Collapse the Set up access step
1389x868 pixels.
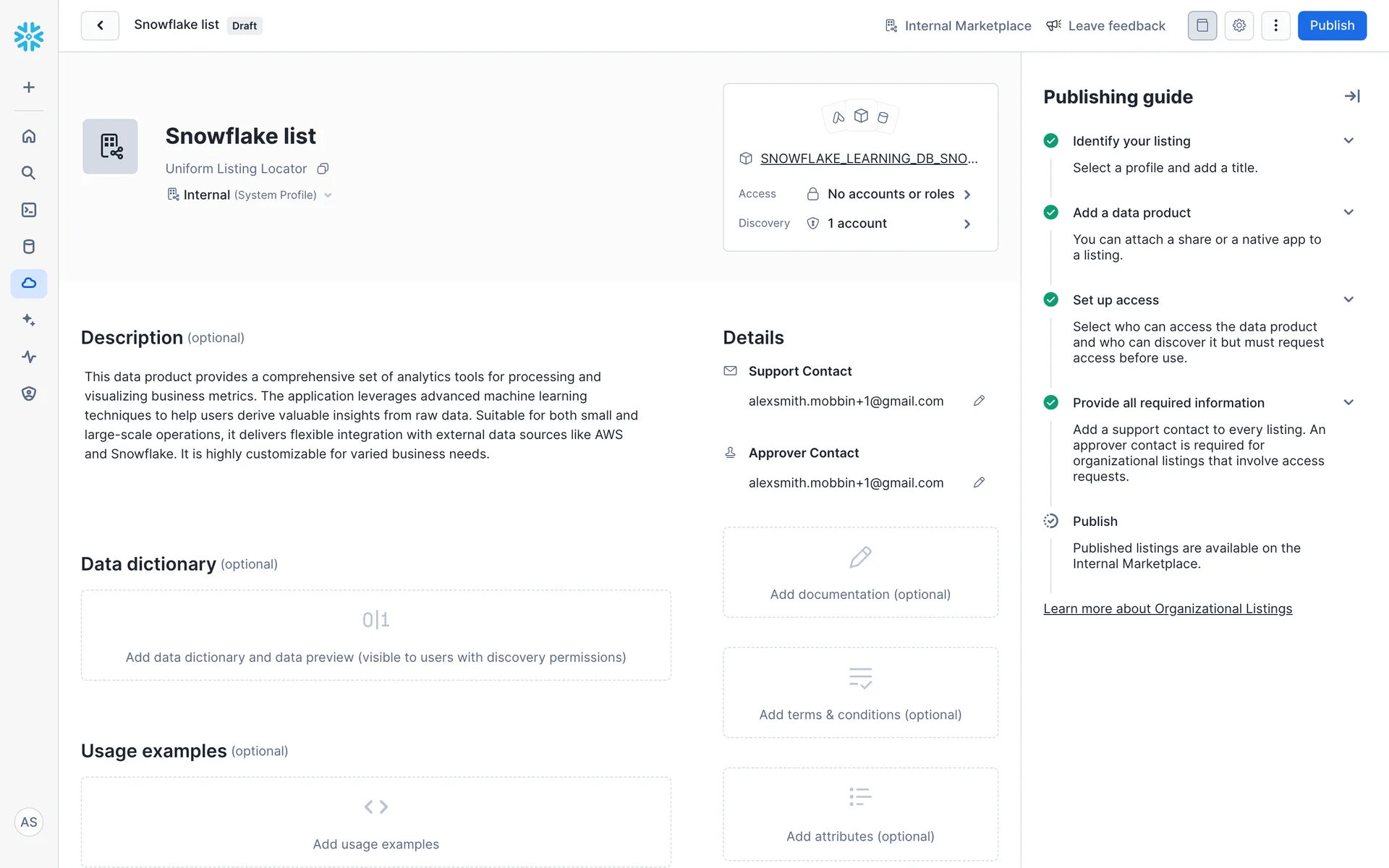1348,299
